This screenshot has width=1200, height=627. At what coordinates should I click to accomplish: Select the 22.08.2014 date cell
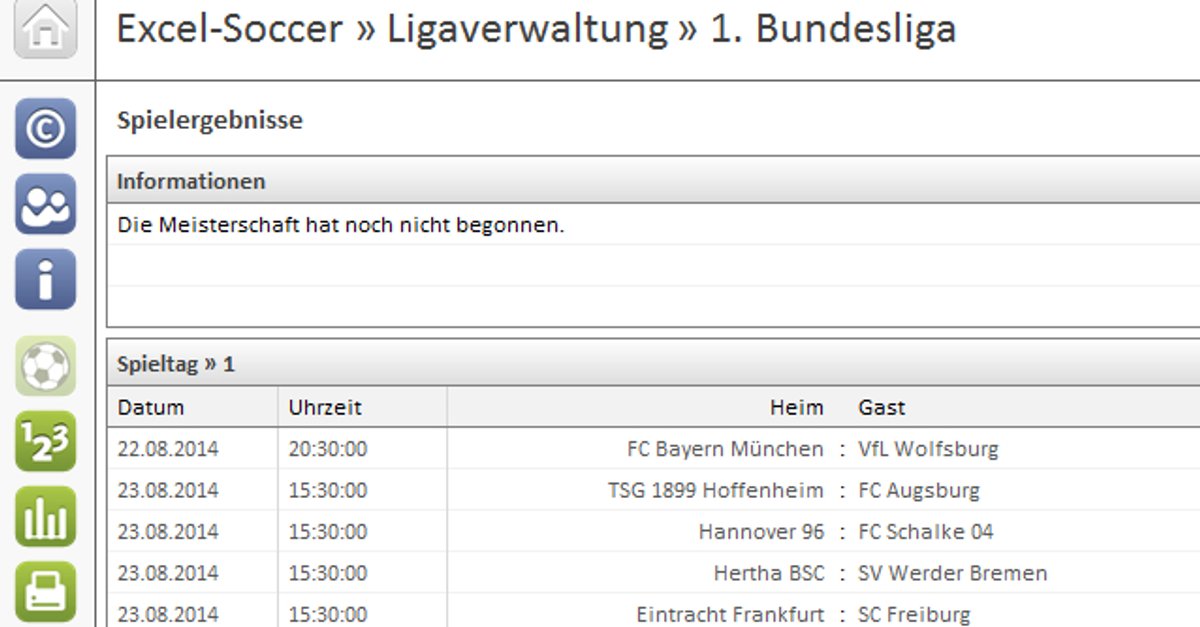click(x=168, y=449)
